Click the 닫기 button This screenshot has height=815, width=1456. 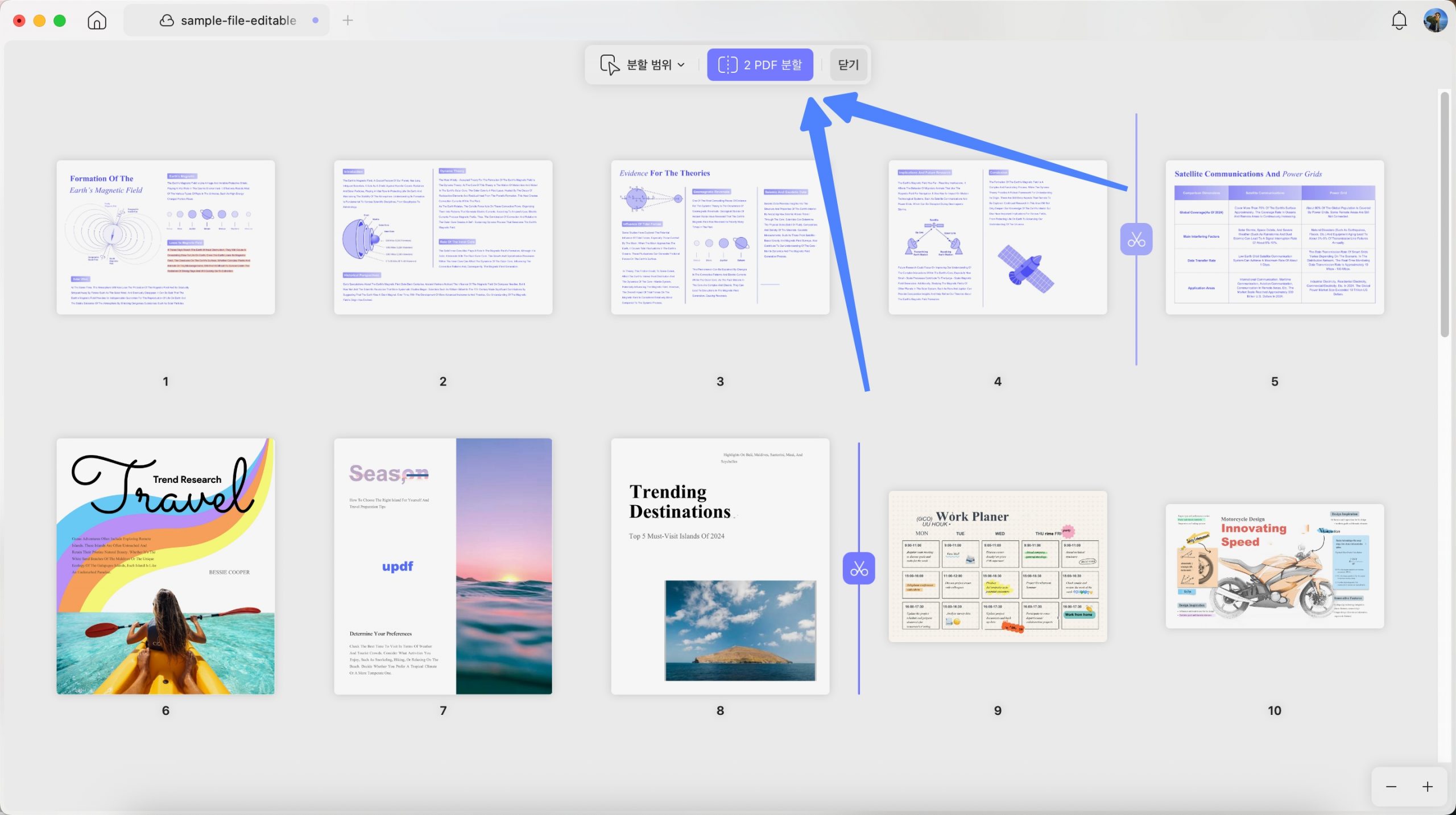(849, 65)
